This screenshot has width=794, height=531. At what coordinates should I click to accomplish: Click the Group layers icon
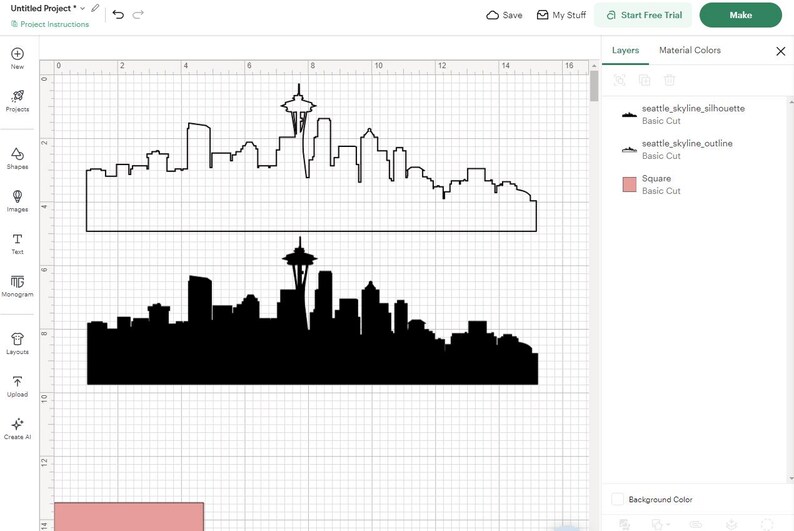point(619,80)
